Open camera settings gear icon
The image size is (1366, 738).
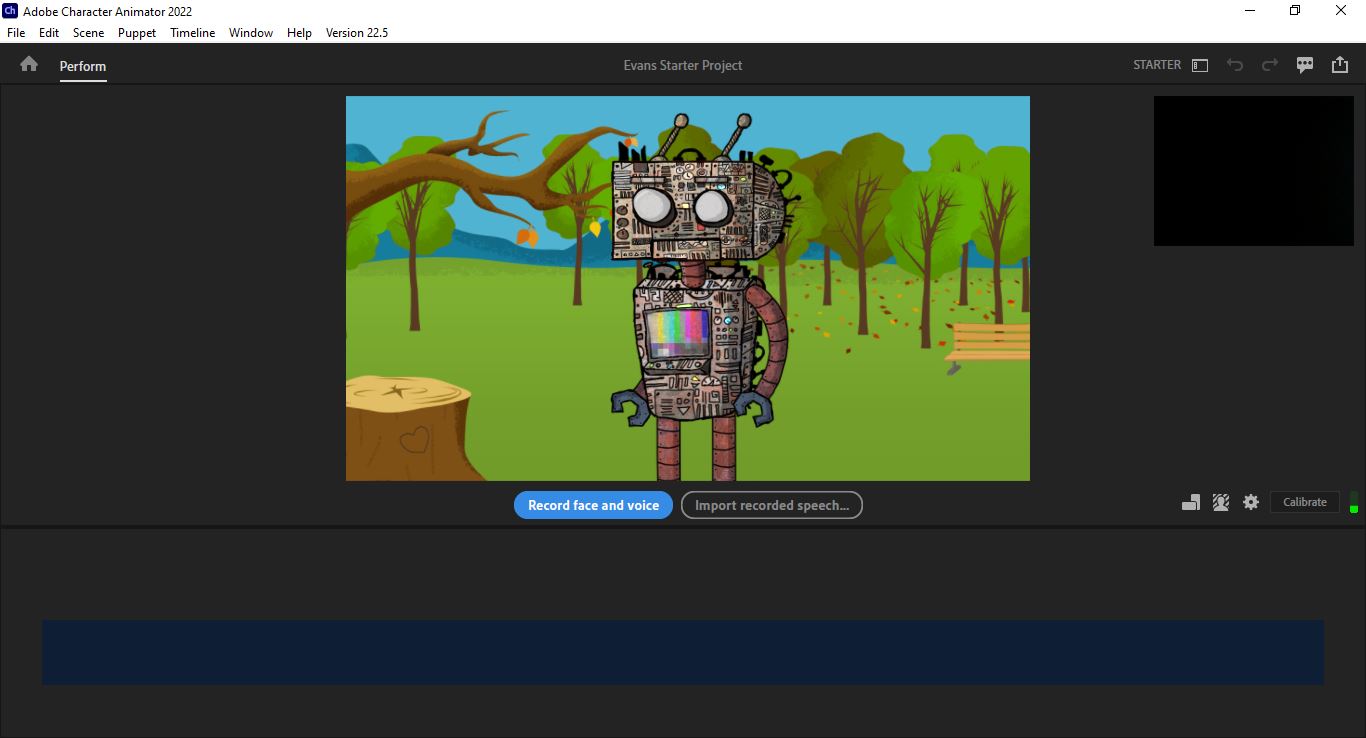1251,502
